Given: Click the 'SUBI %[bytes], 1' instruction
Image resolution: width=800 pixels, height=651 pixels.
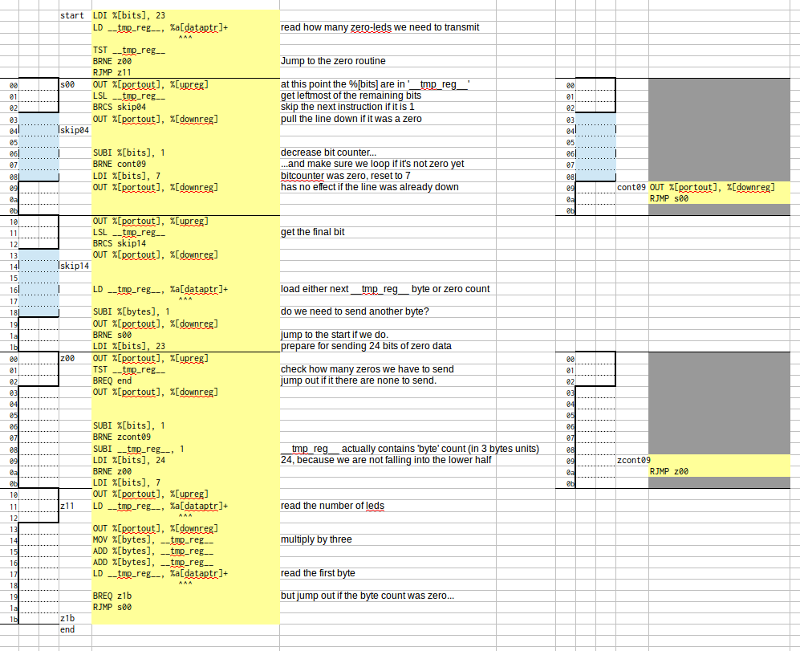Looking at the screenshot, I should point(132,312).
